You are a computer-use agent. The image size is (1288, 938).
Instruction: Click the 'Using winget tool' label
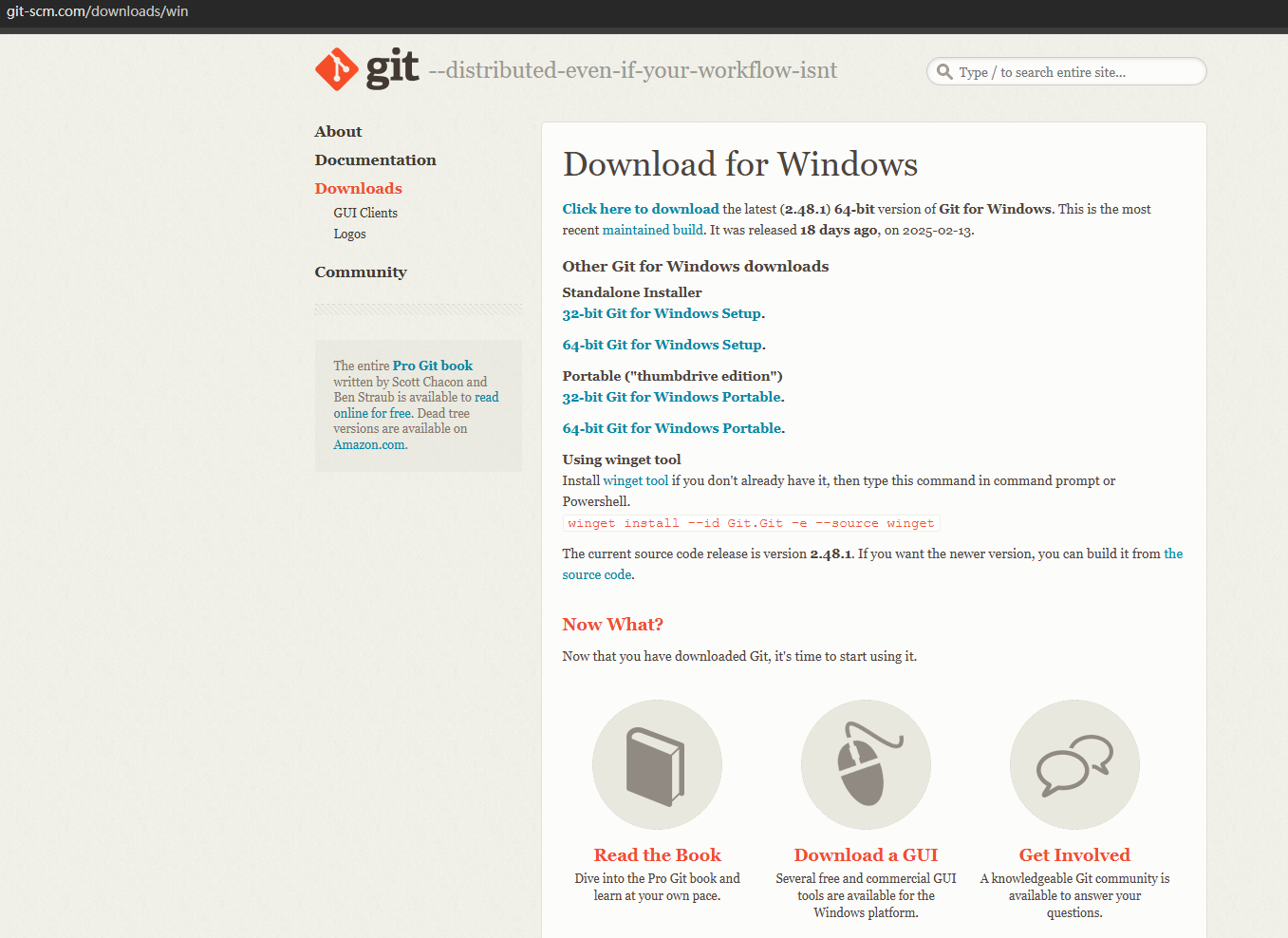click(x=621, y=460)
